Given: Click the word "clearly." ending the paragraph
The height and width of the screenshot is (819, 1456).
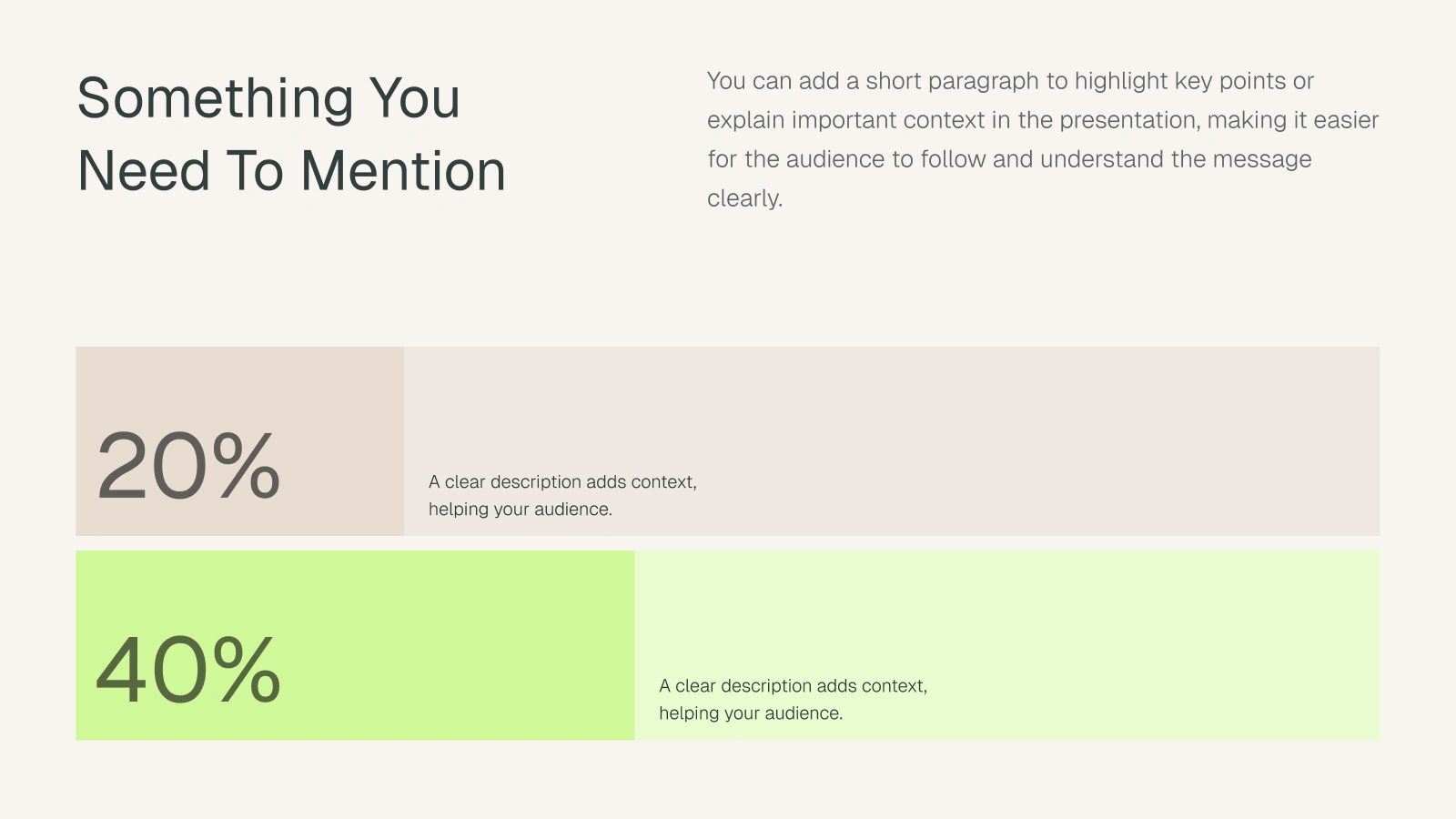Looking at the screenshot, I should [744, 198].
